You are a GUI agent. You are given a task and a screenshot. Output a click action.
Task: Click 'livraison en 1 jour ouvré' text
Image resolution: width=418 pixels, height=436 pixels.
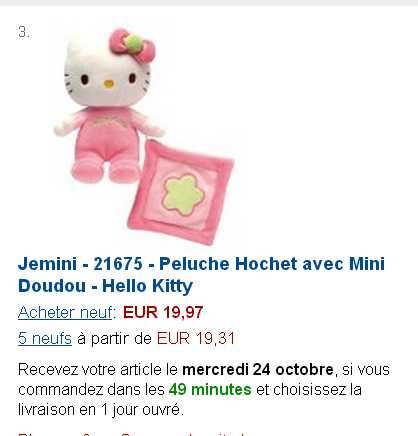[101, 409]
